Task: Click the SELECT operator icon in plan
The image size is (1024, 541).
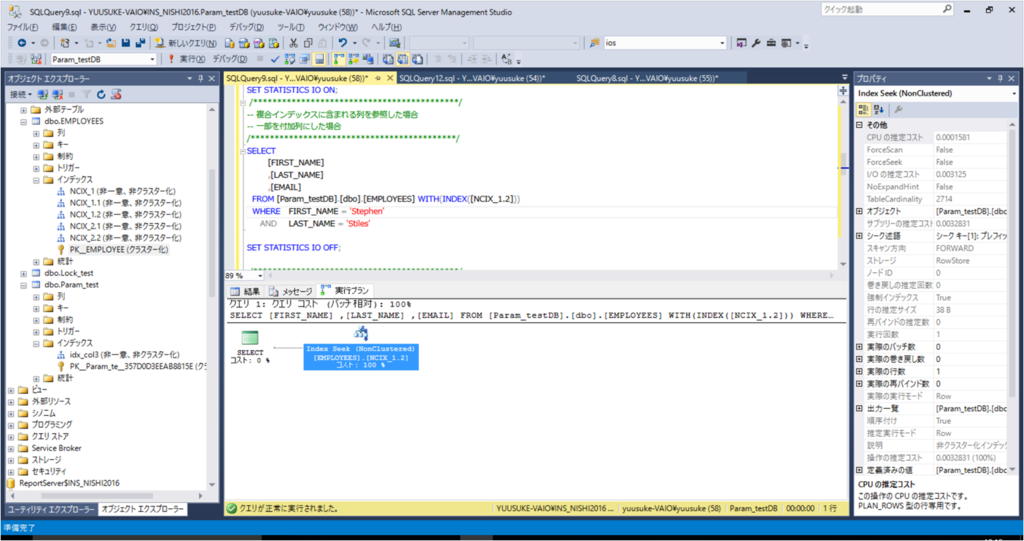Action: (249, 338)
